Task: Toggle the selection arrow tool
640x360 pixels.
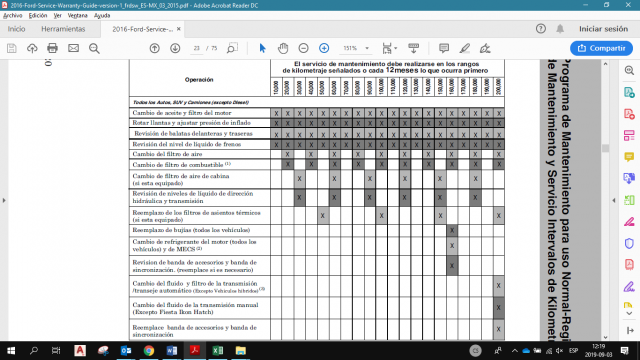Action: [262, 48]
